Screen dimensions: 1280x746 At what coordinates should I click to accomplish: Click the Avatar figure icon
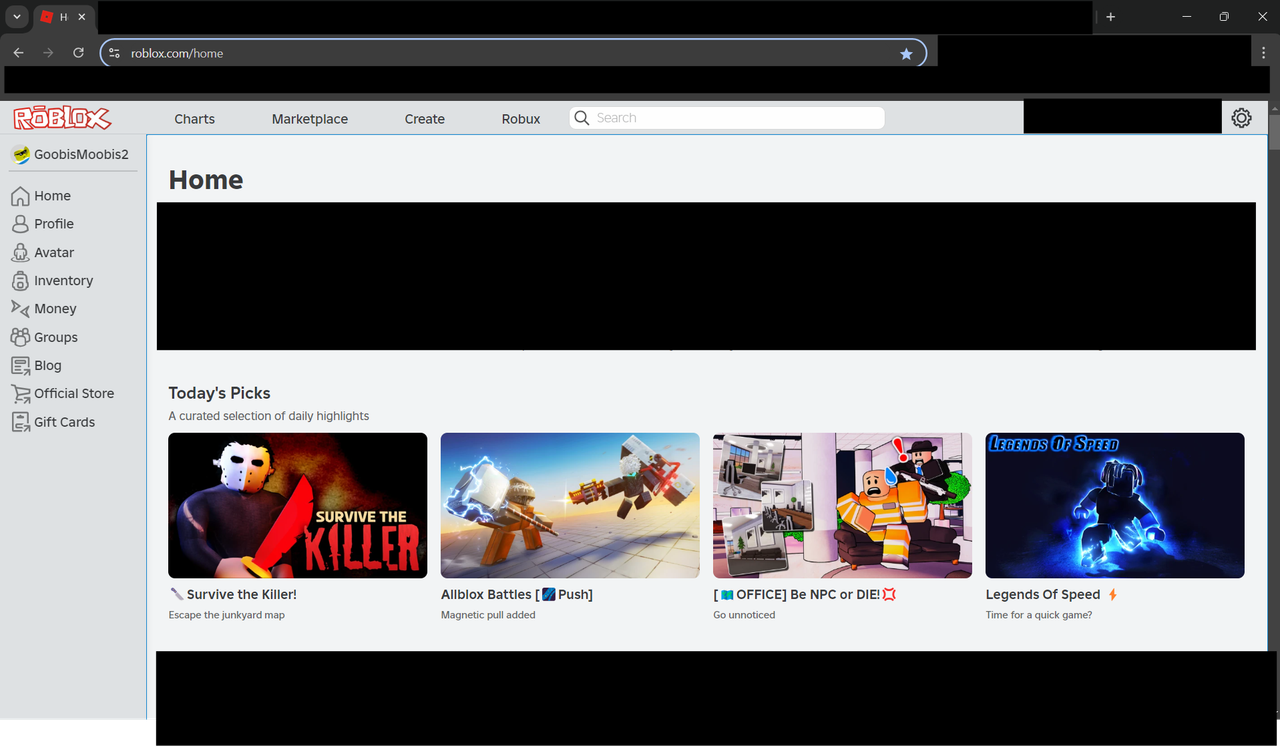[x=20, y=253]
